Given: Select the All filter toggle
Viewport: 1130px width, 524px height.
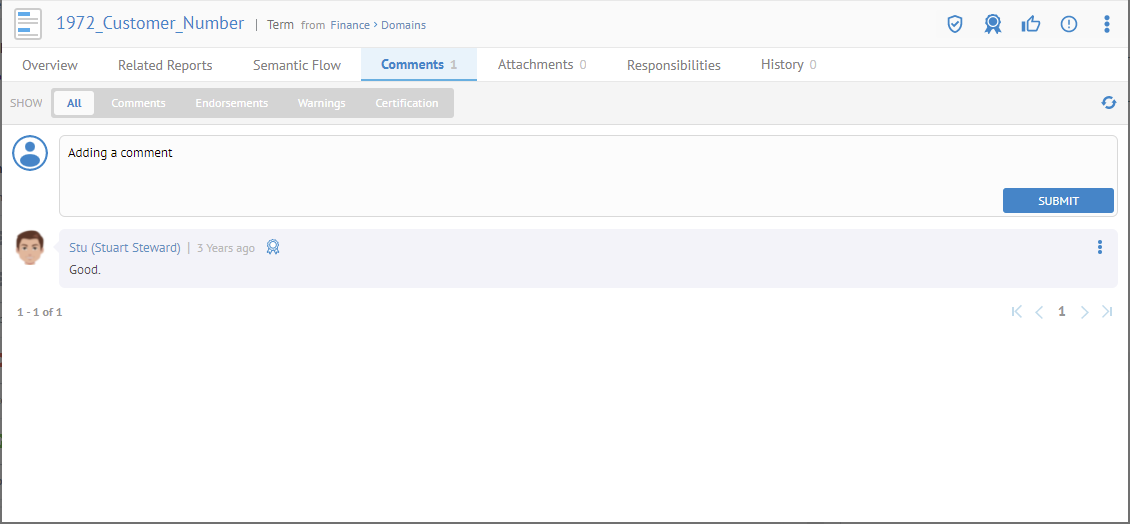Looking at the screenshot, I should [x=74, y=103].
